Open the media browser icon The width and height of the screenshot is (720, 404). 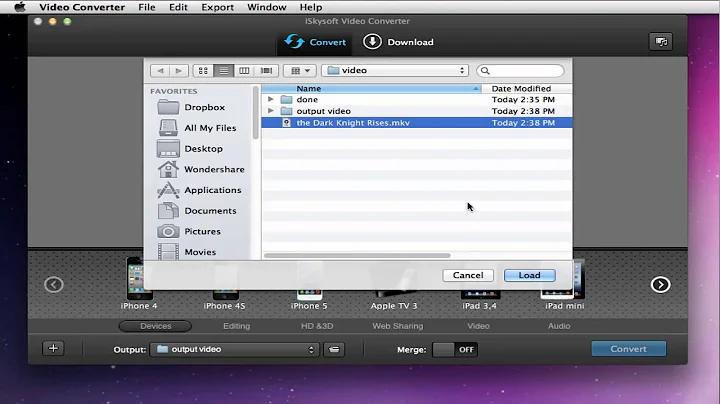[x=661, y=42]
